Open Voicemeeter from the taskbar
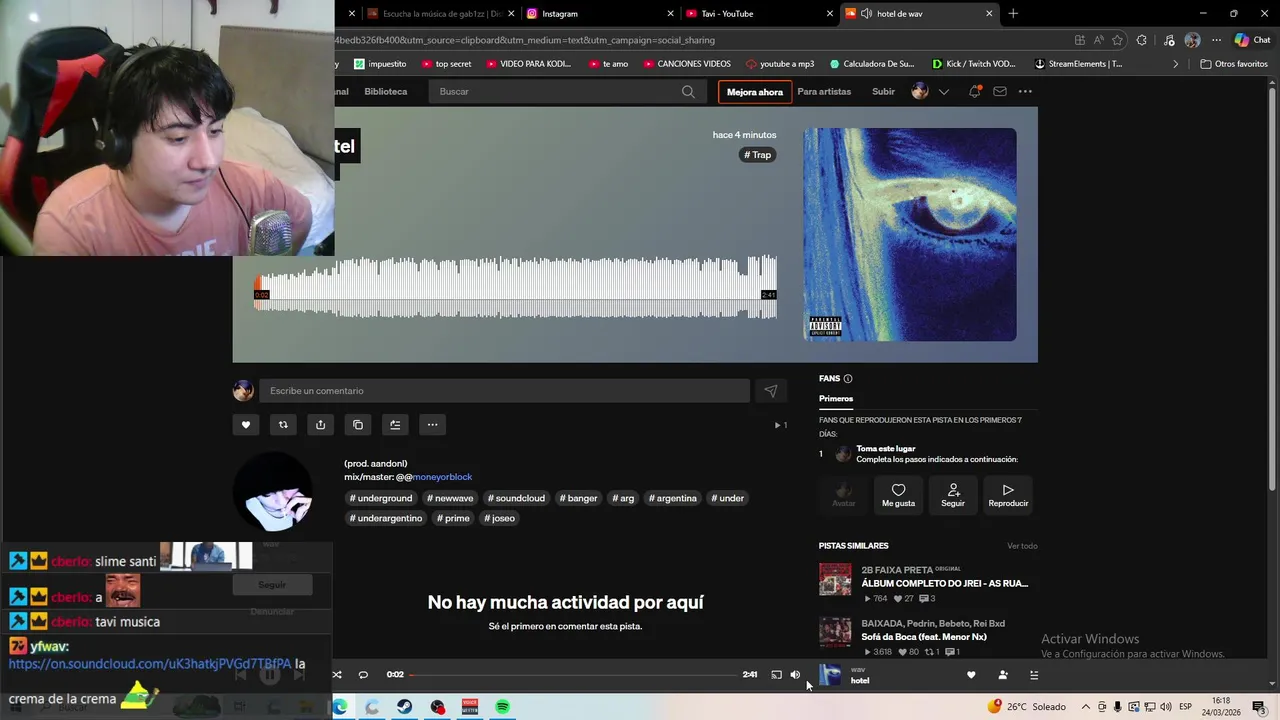This screenshot has width=1280, height=720. tap(470, 707)
